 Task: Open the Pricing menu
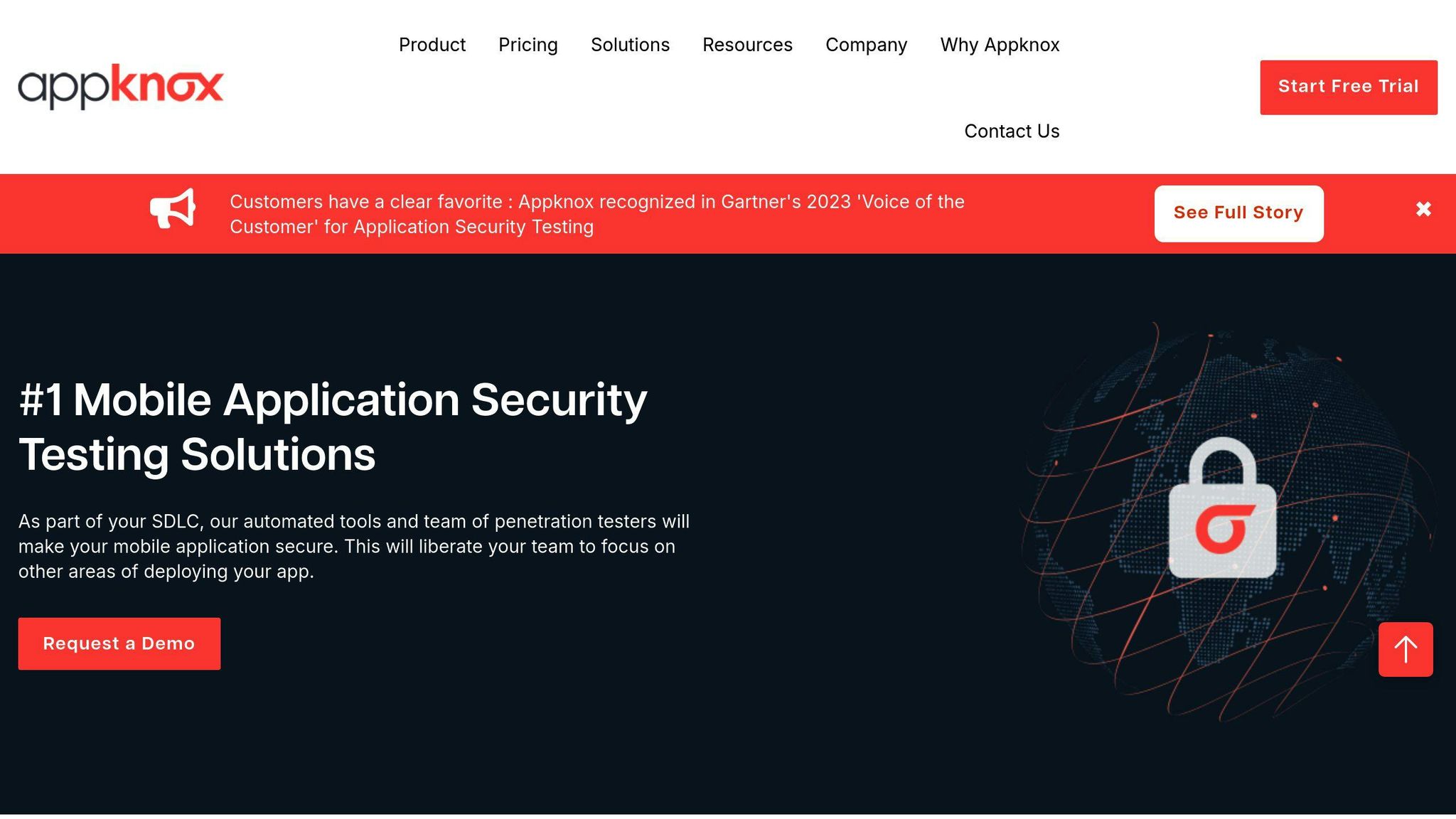528,44
